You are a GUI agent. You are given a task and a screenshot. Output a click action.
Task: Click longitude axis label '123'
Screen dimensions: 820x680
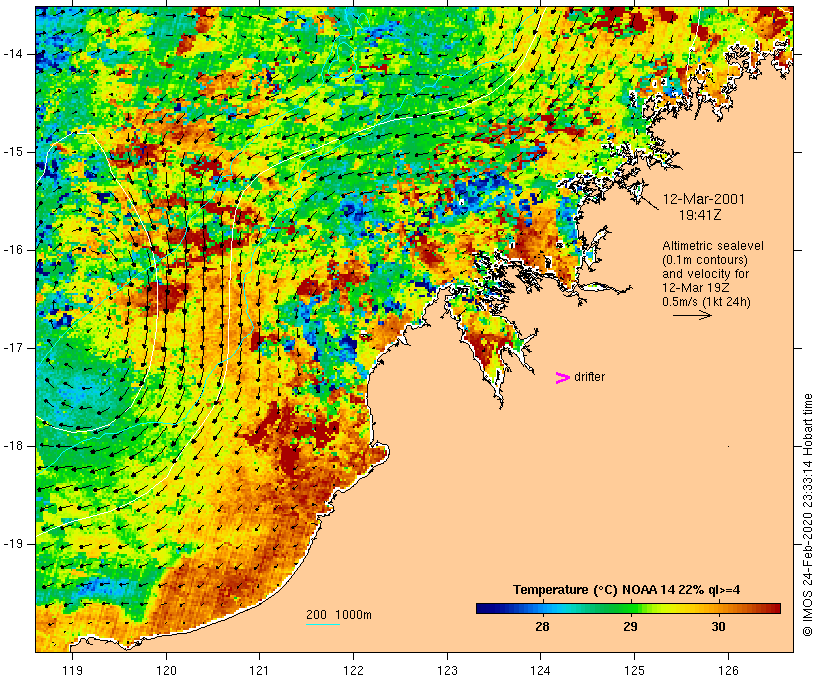pos(447,670)
